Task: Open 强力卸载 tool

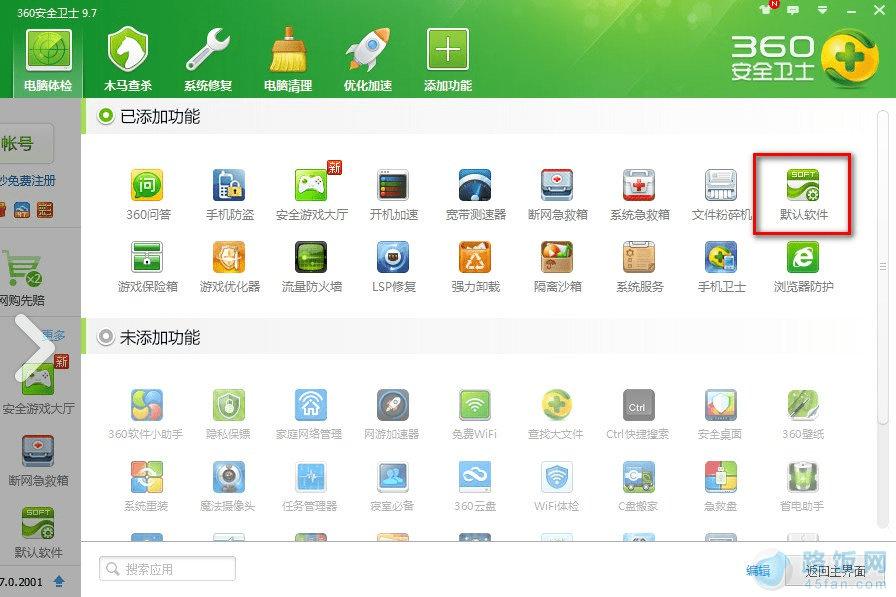Action: point(475,267)
